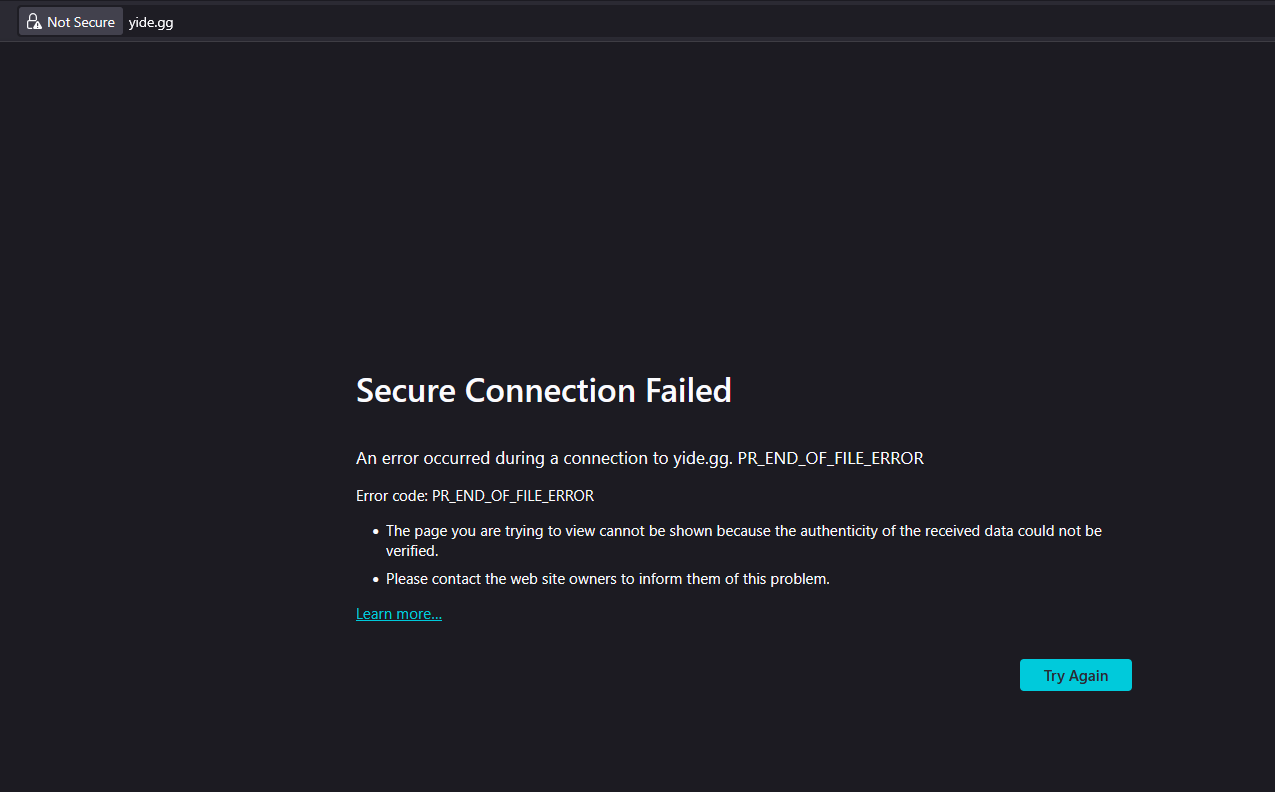
Task: Click the words "Not Secure" beside the lock
Action: click(x=81, y=22)
